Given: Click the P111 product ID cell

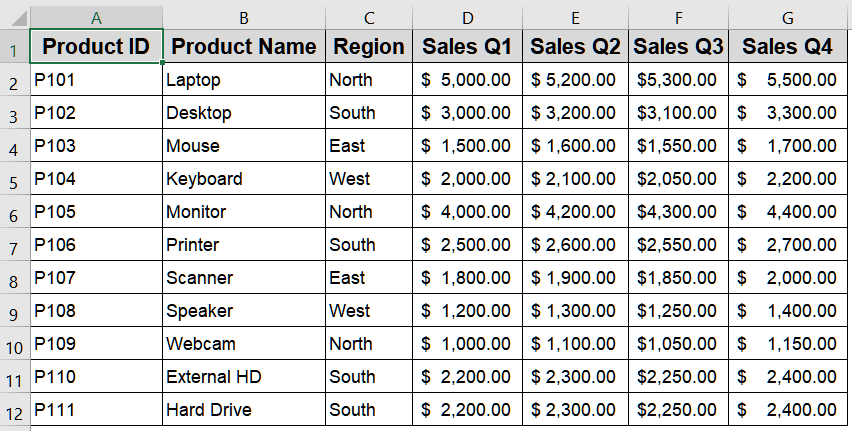Looking at the screenshot, I should 96,410.
